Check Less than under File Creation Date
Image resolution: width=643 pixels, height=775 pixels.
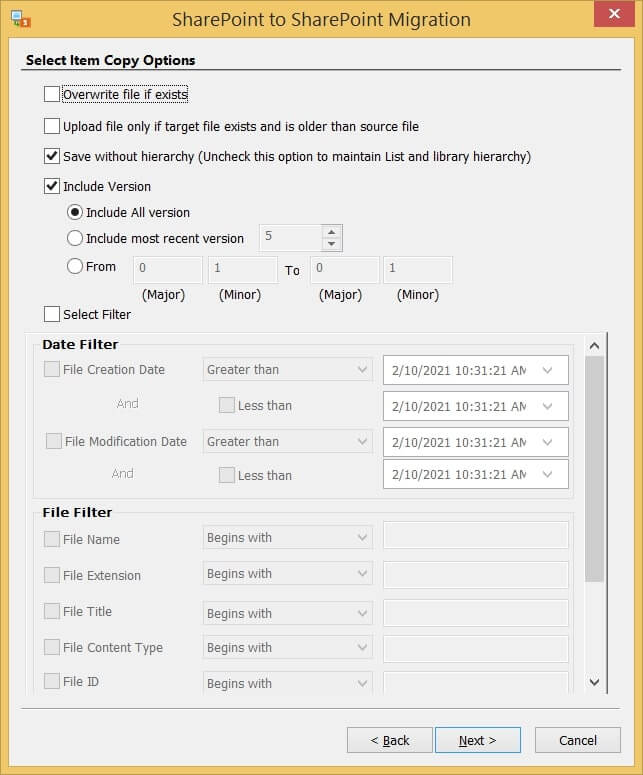pos(227,405)
